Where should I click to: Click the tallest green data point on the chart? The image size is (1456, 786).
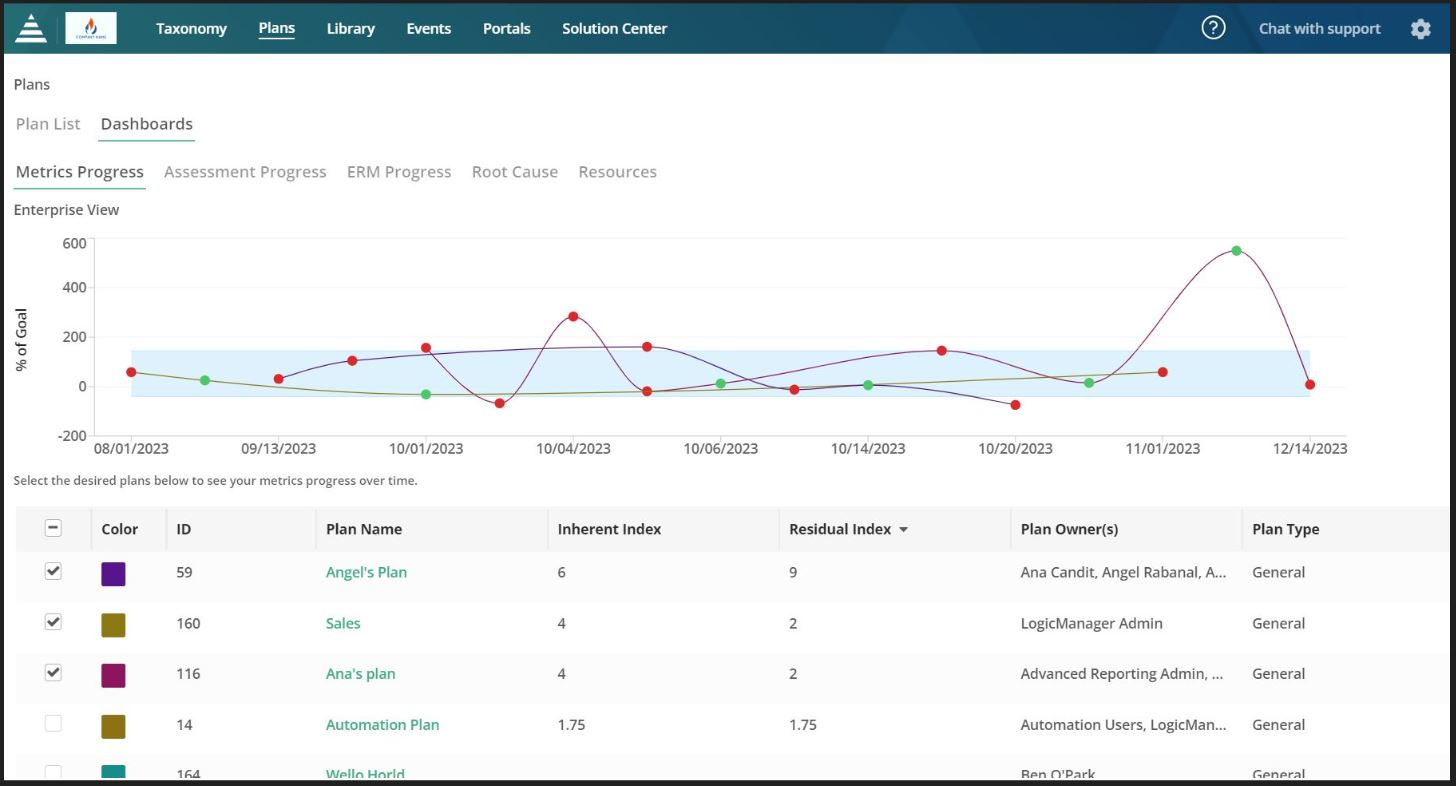pyautogui.click(x=1235, y=251)
